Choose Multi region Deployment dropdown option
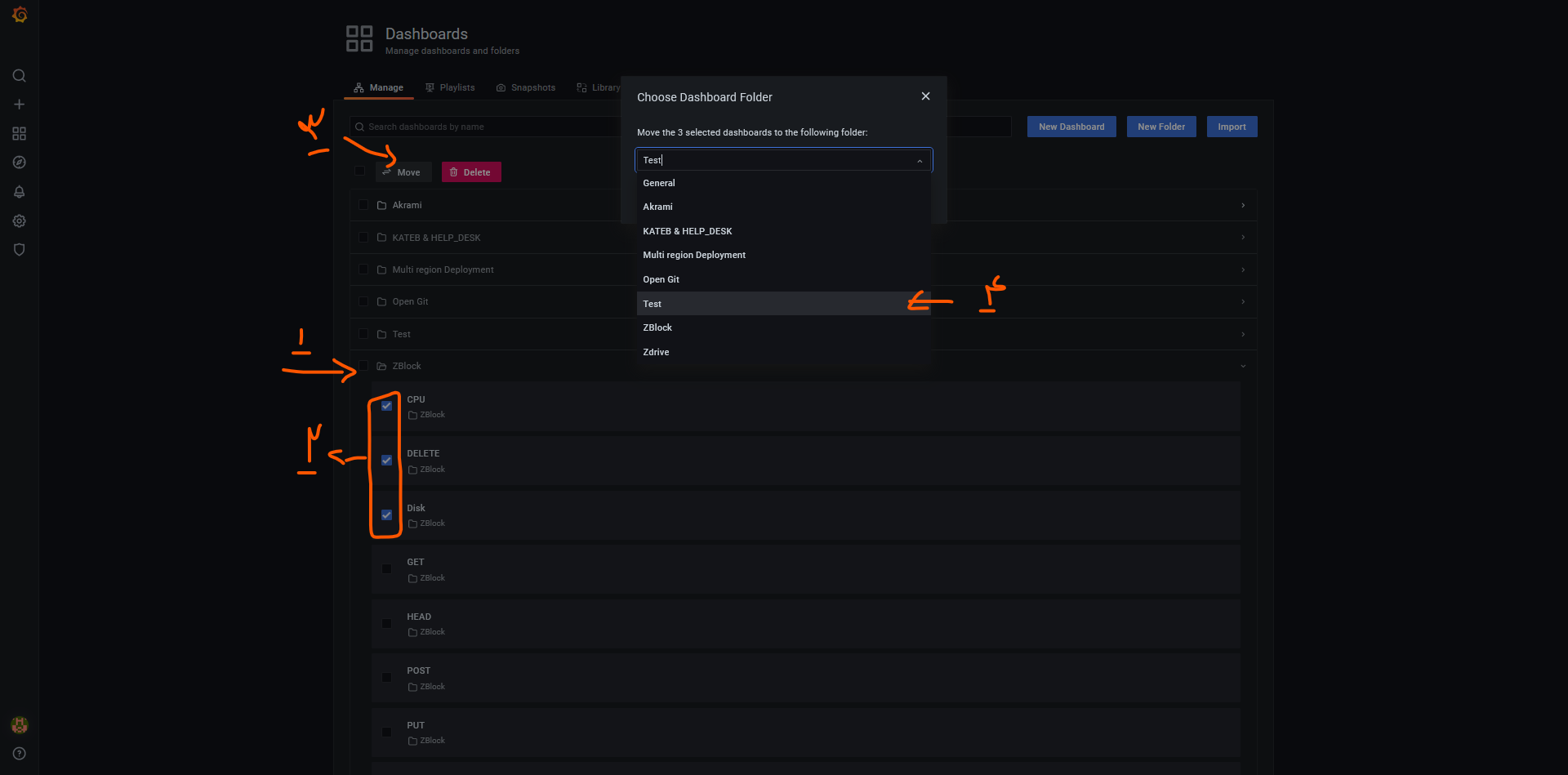Image resolution: width=1568 pixels, height=775 pixels. coord(784,255)
